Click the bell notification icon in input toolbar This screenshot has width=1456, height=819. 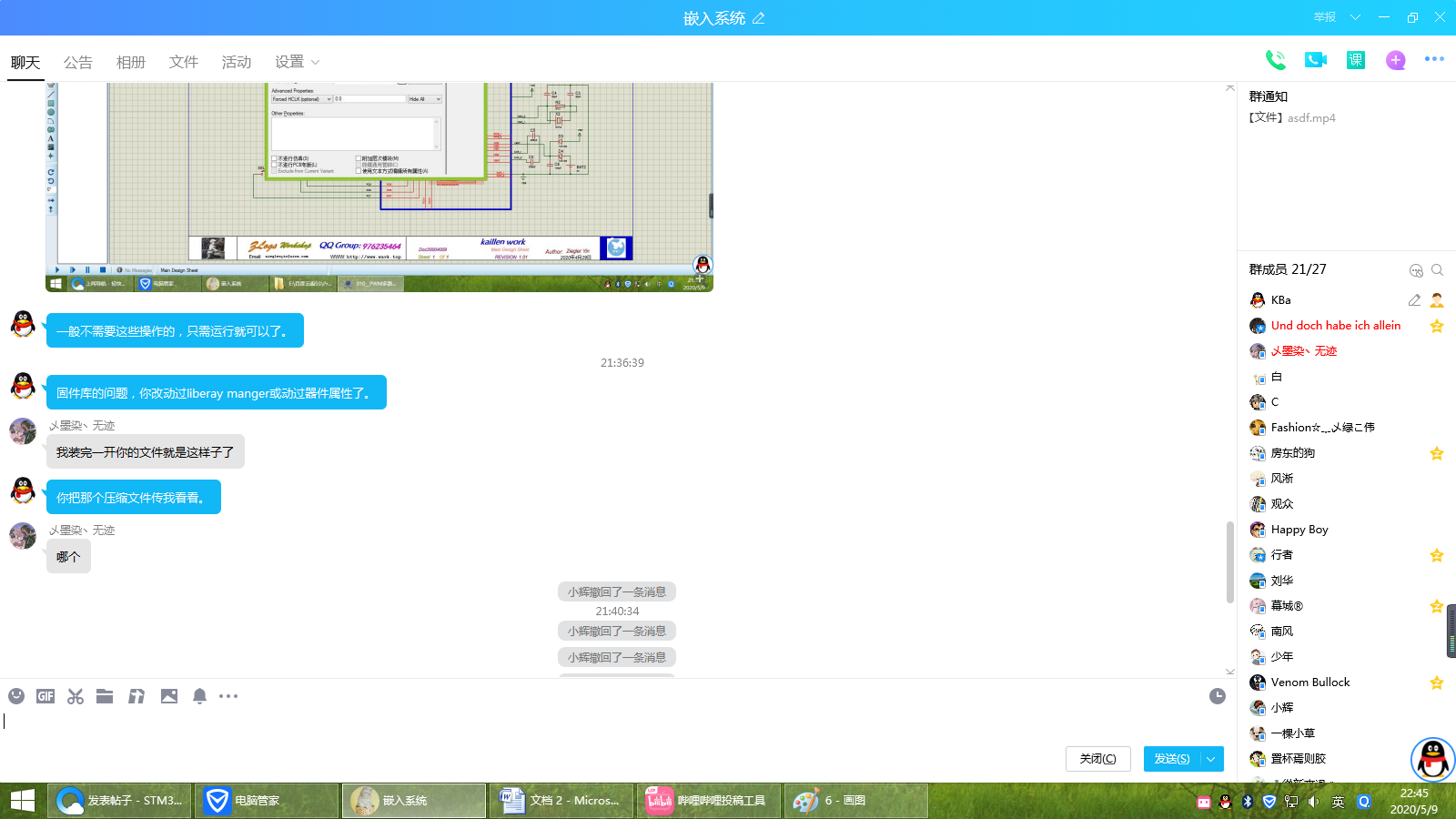tap(199, 696)
